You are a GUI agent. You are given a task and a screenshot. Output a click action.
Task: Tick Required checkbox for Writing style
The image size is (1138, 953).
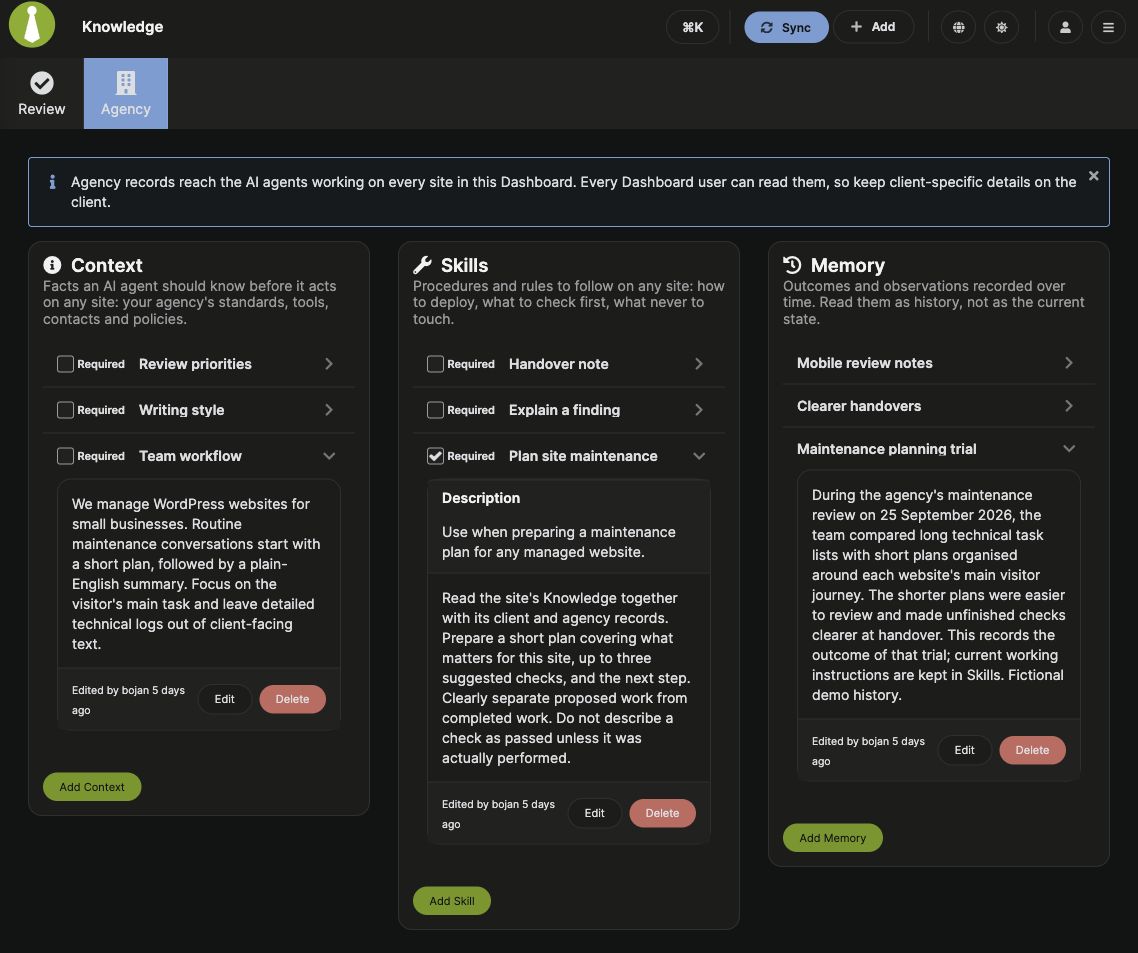65,410
